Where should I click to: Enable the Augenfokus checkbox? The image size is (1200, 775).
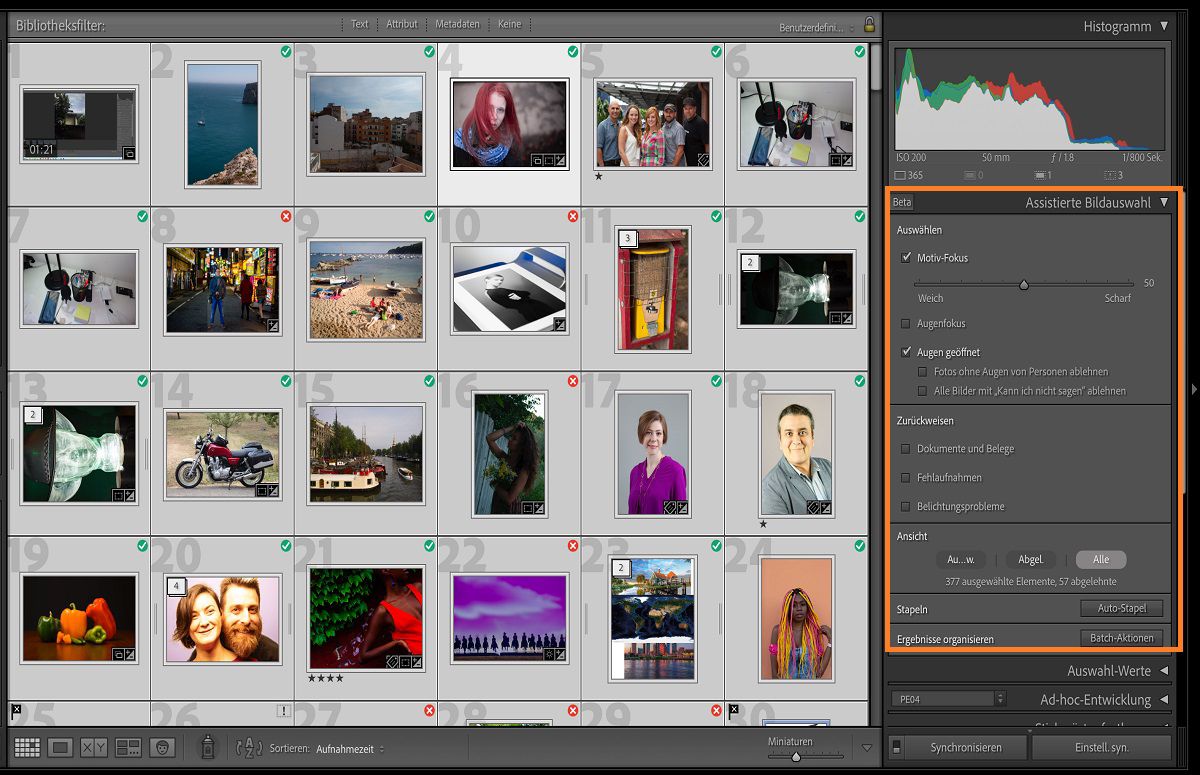[907, 323]
